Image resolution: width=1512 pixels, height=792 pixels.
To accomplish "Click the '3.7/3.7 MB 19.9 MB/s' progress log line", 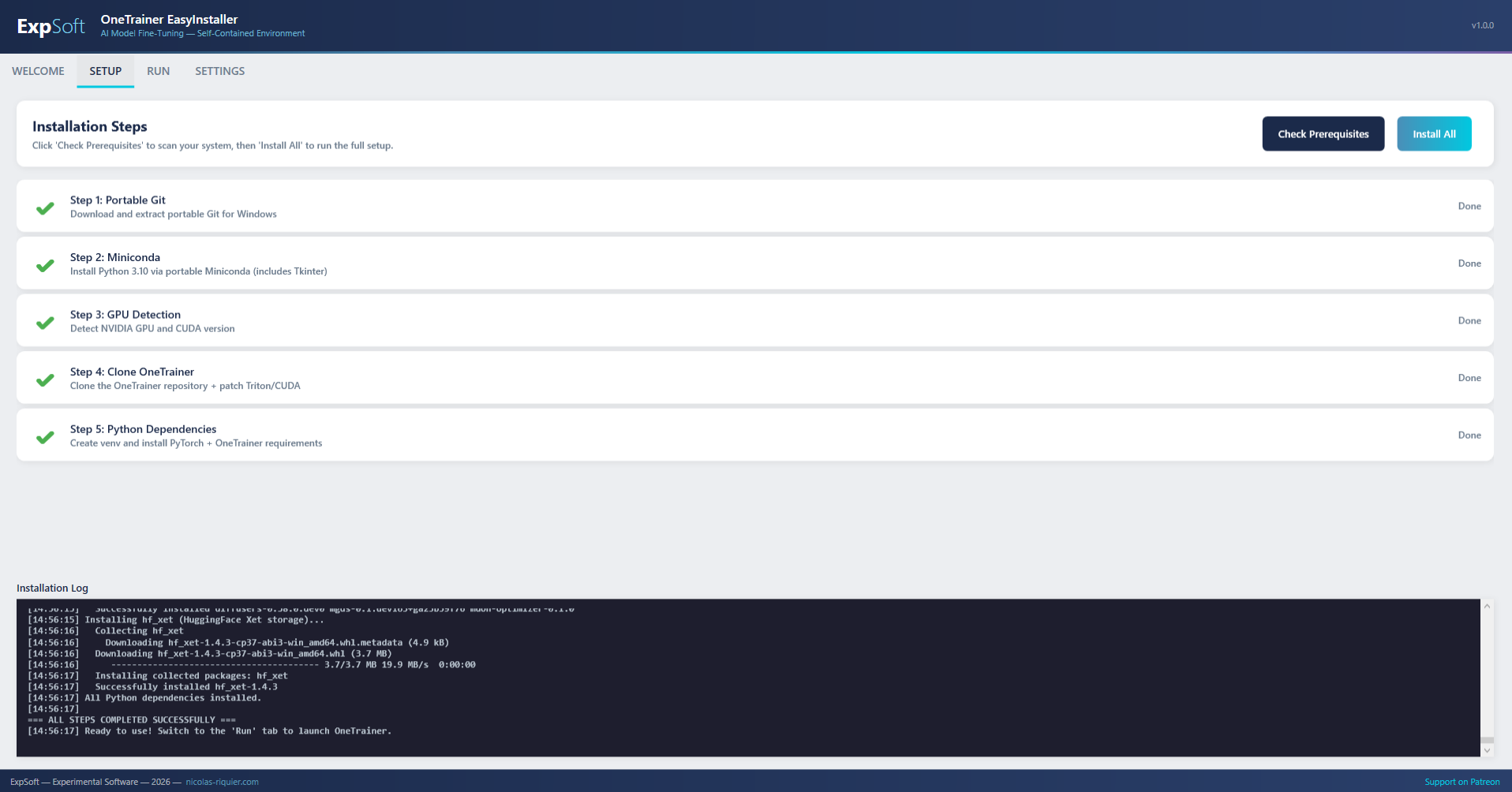I will click(x=252, y=665).
